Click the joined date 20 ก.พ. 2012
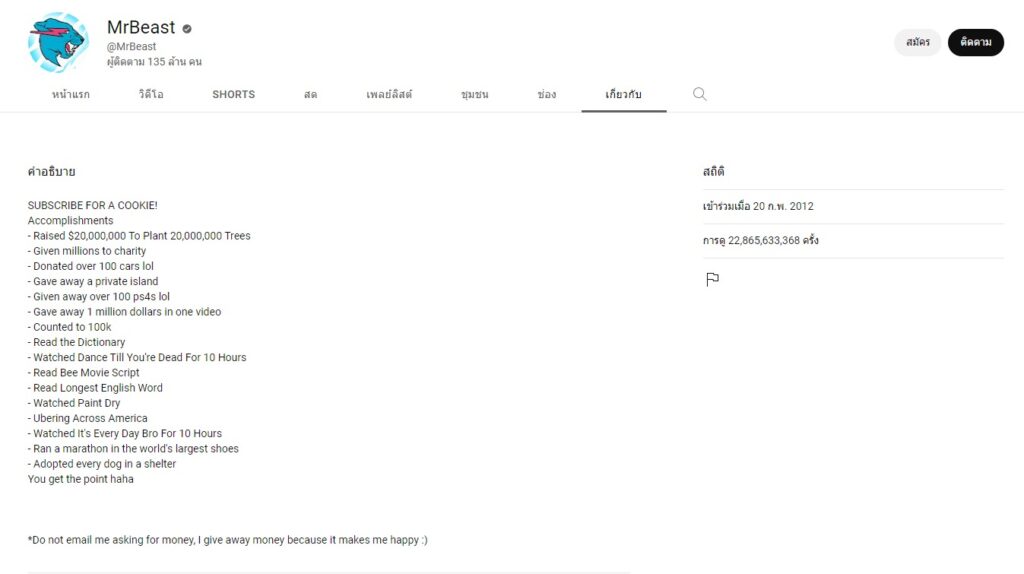 click(758, 206)
